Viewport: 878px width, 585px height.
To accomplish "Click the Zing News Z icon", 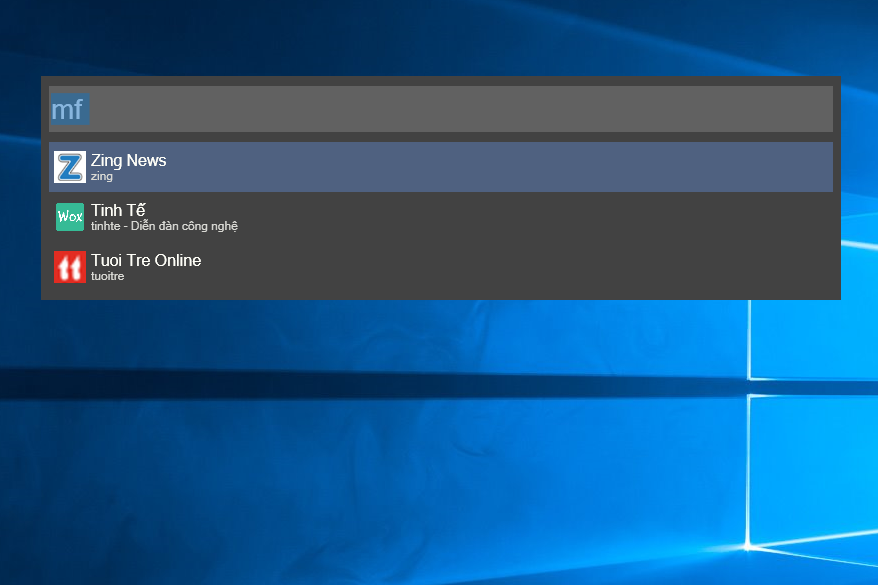I will tap(70, 167).
